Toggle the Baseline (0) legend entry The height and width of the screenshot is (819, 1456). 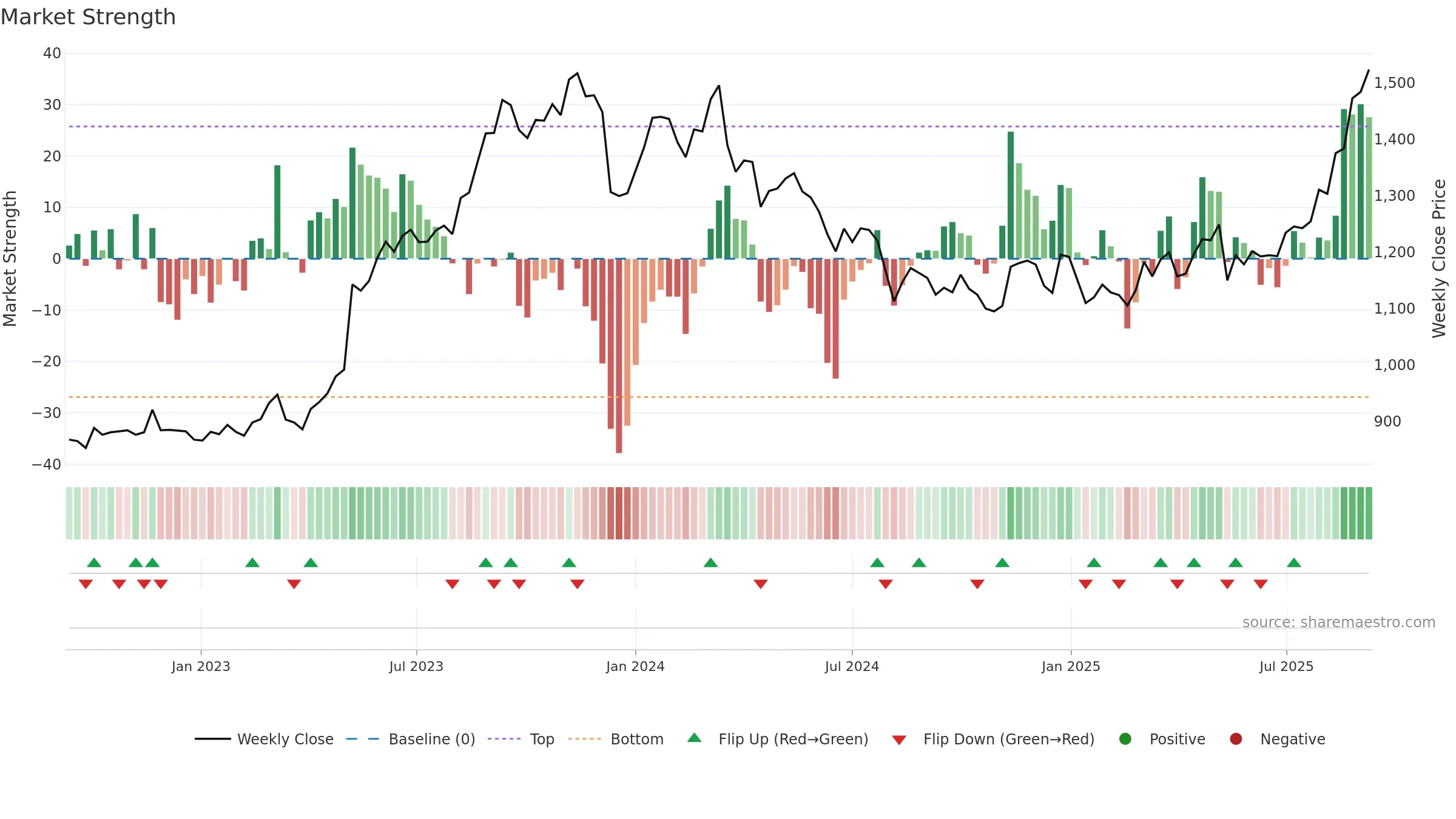pos(411,739)
